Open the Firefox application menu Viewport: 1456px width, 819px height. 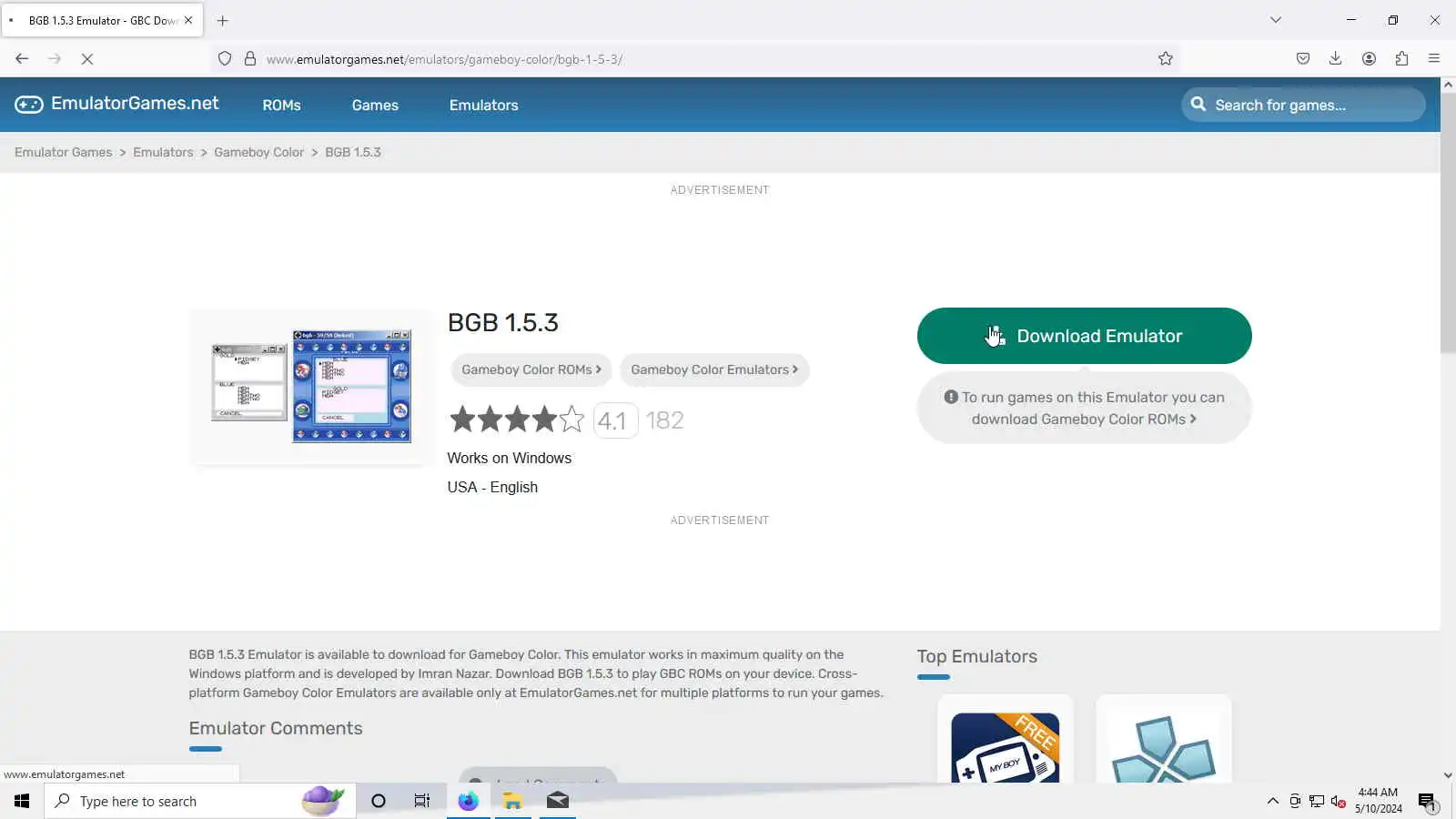[1434, 59]
